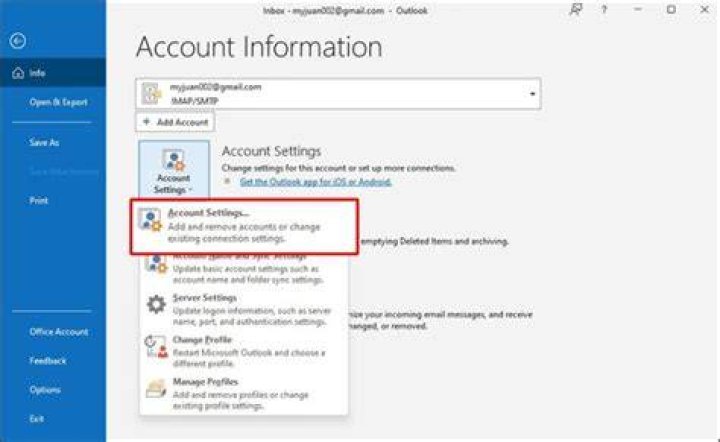Choose Server Settings menu entry
Image resolution: width=720 pixels, height=442 pixels.
[x=243, y=309]
